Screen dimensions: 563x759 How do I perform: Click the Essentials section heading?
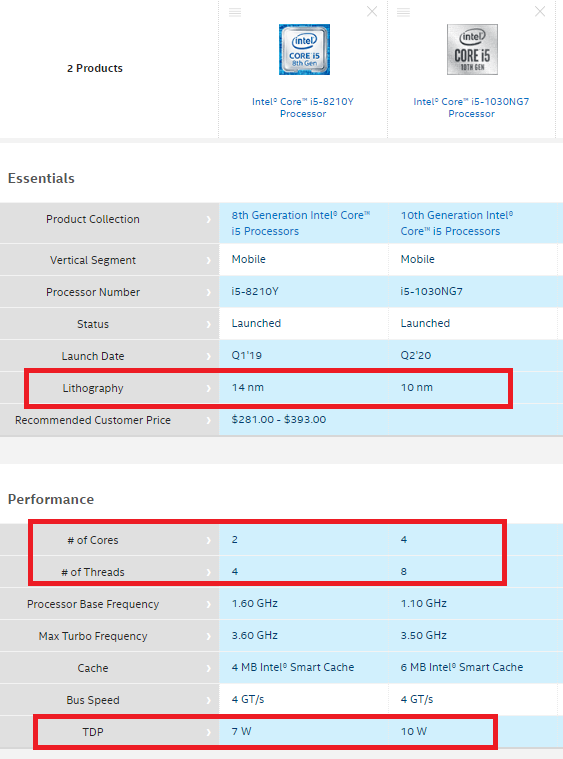click(41, 178)
